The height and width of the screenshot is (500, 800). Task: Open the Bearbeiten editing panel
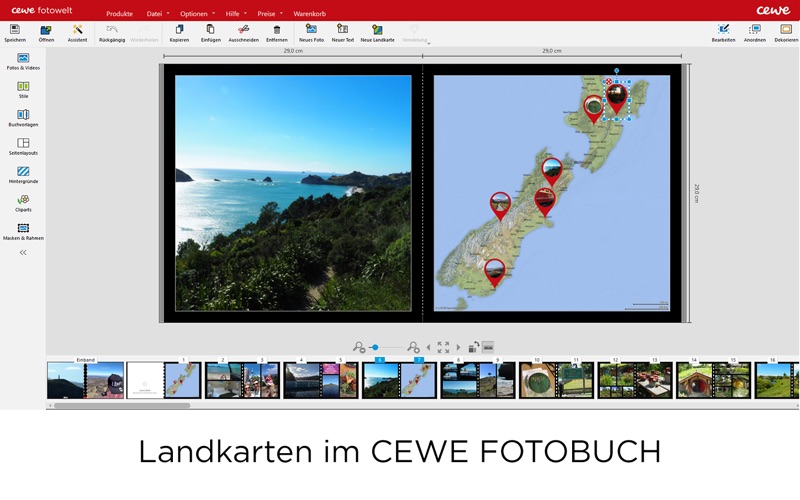(723, 33)
